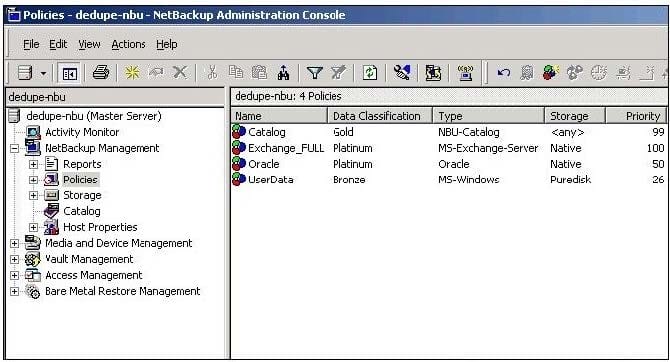
Task: Open the server list dropdown arrow
Action: click(x=43, y=74)
